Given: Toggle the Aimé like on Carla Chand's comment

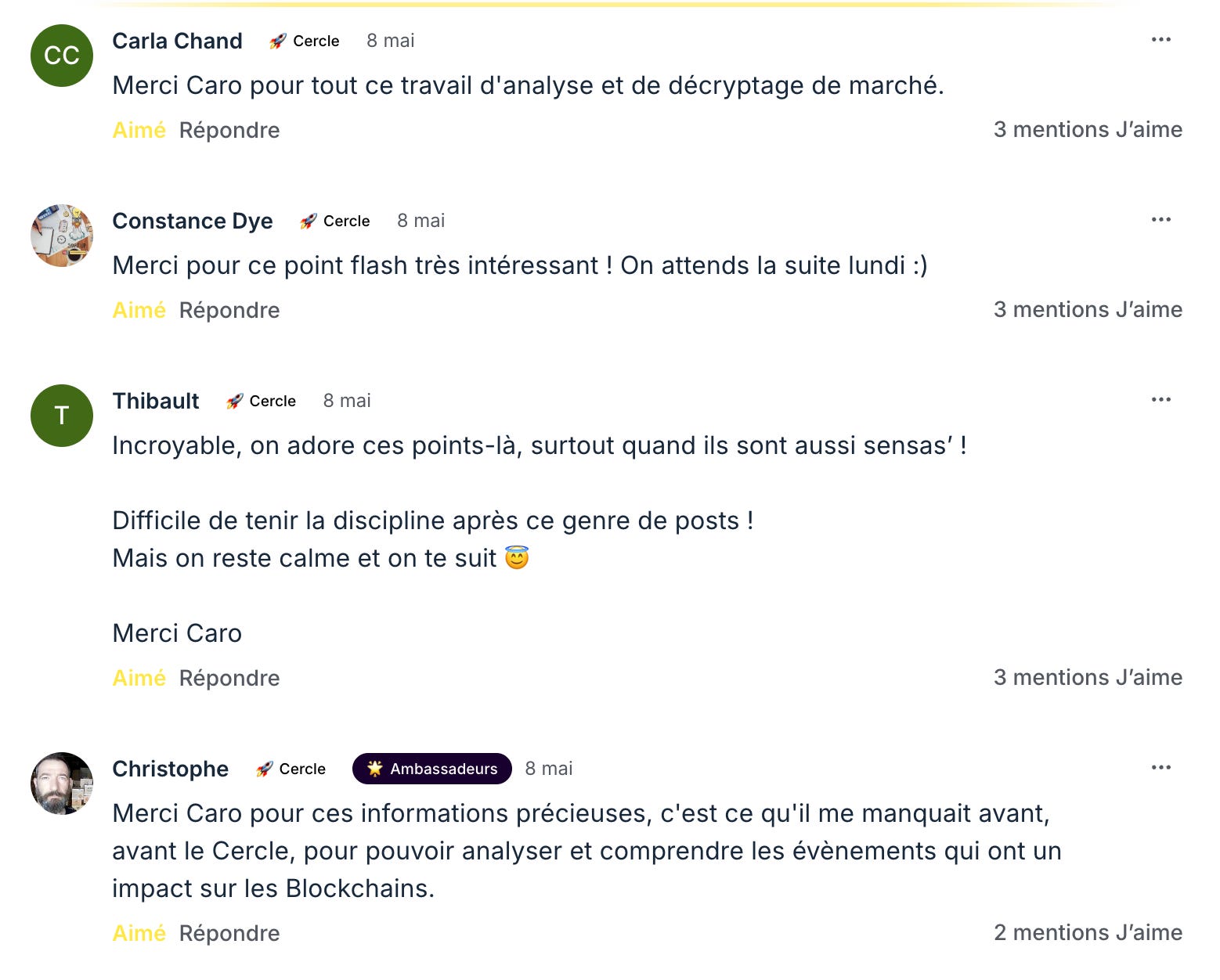Looking at the screenshot, I should tap(139, 130).
